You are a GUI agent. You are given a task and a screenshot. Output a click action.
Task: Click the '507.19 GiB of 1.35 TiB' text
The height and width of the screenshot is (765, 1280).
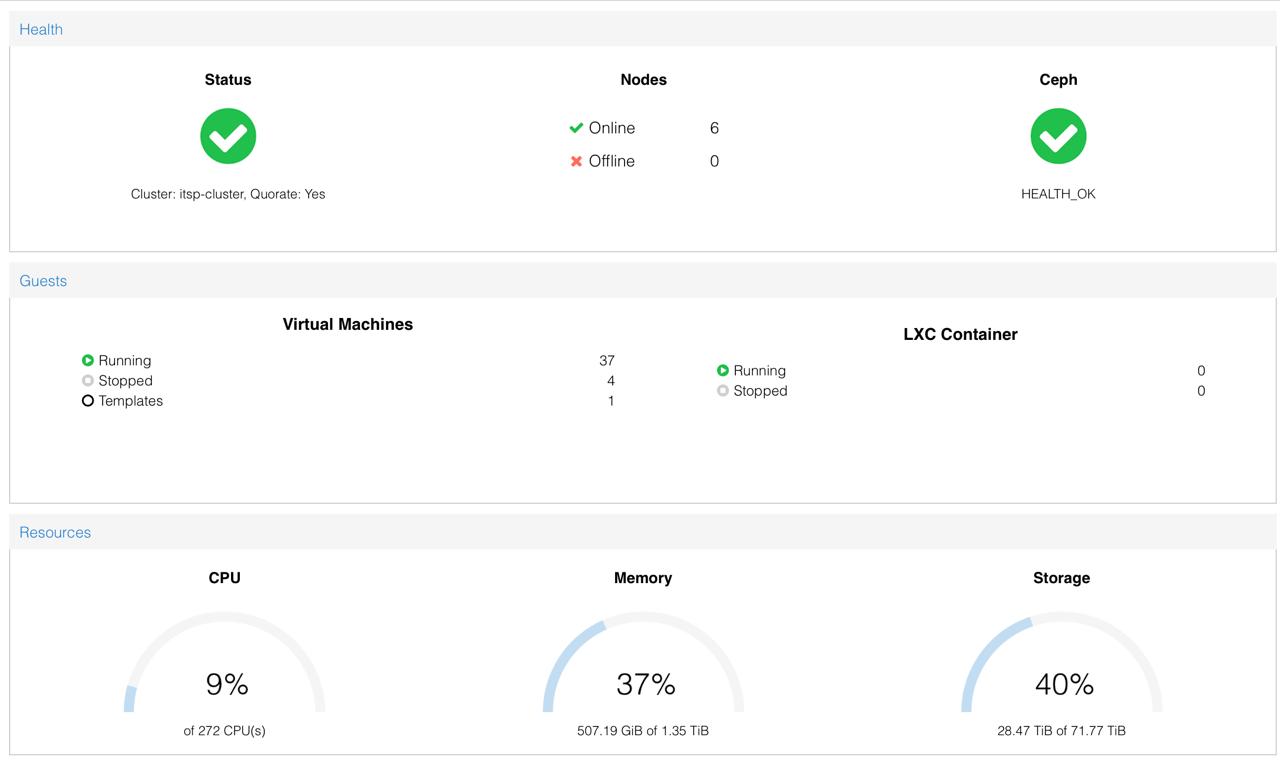[x=643, y=731]
